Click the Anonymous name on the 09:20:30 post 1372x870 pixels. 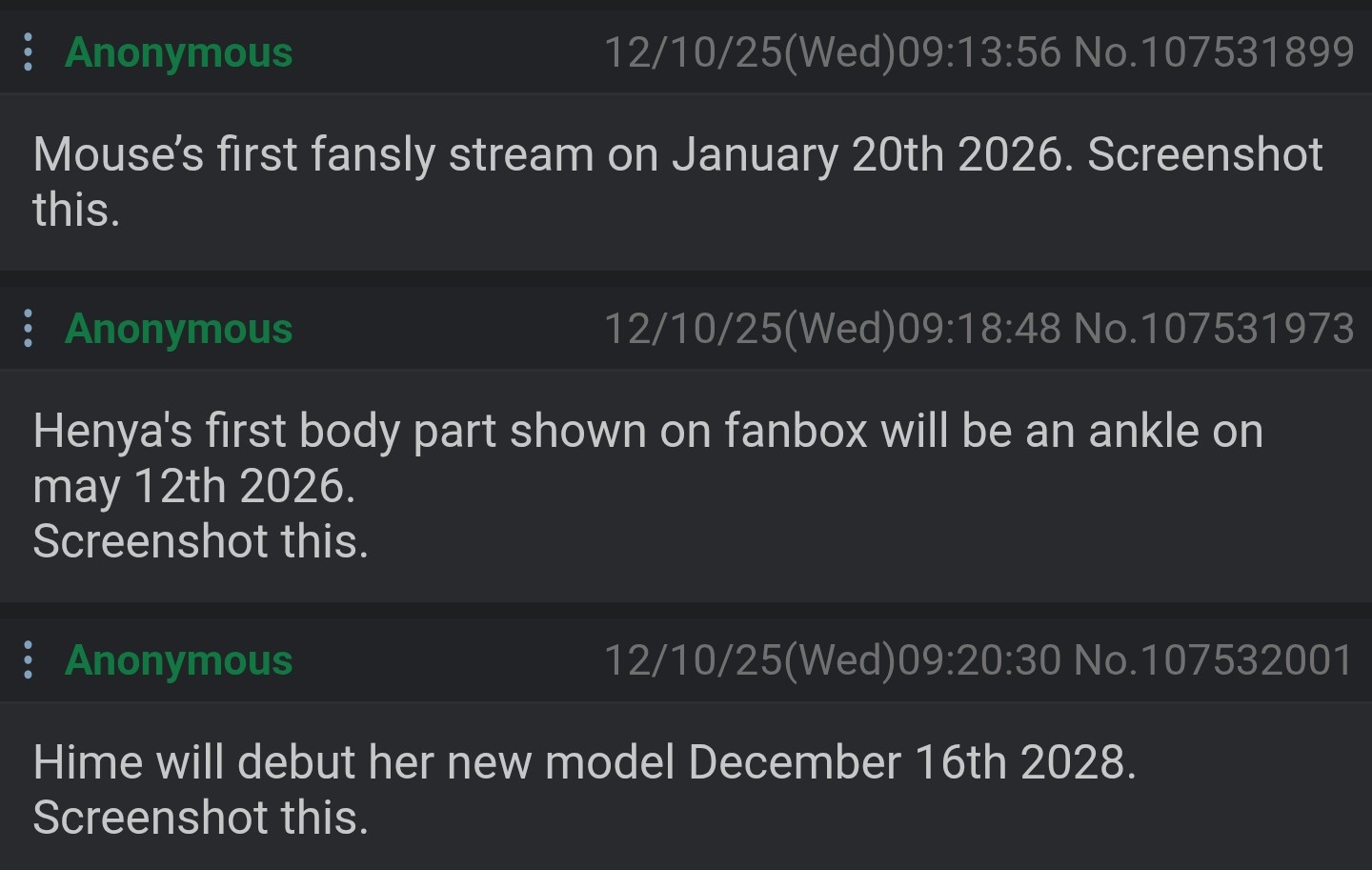click(178, 659)
